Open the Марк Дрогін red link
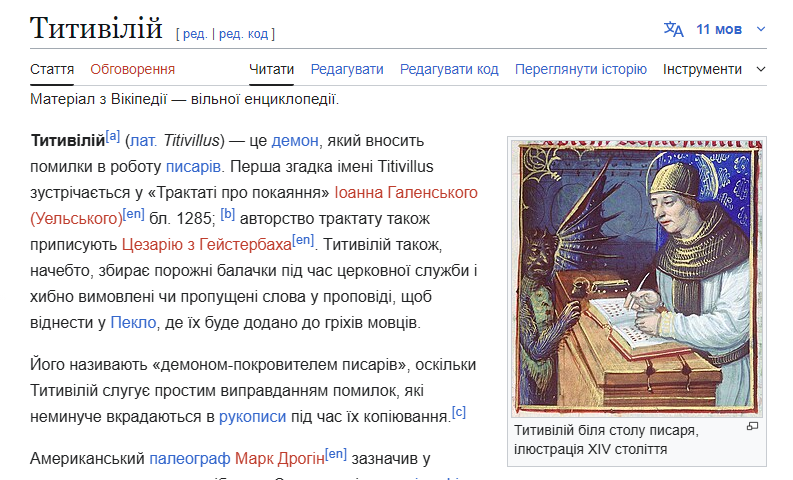The height and width of the screenshot is (480, 793). coord(280,459)
